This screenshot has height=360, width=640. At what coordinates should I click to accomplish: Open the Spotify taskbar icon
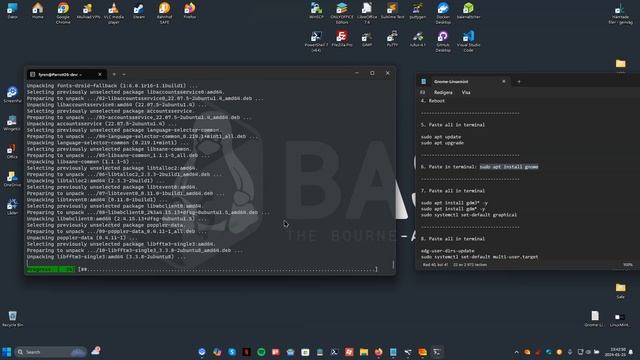pyautogui.click(x=261, y=352)
